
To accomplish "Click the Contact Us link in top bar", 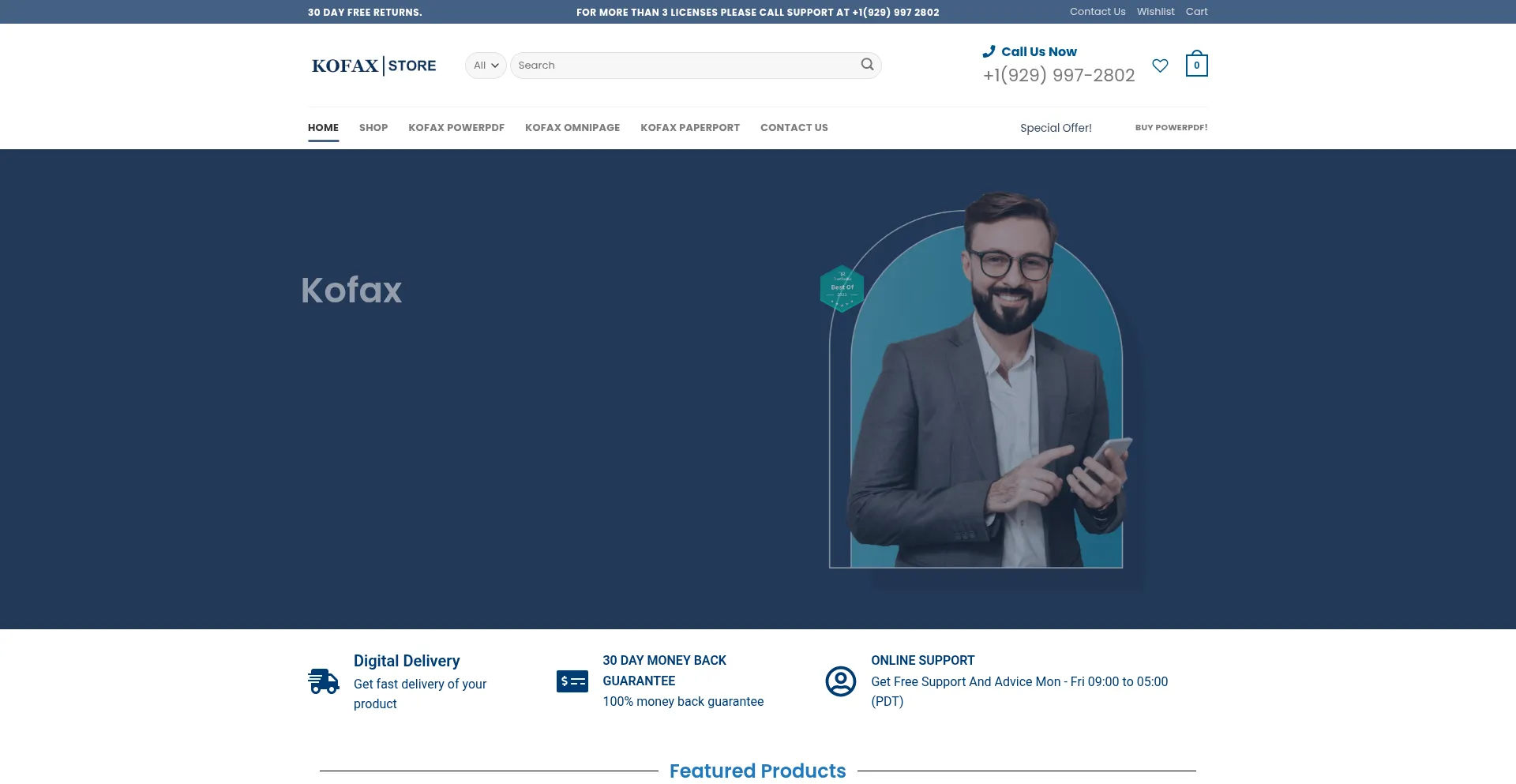I will (x=1097, y=12).
